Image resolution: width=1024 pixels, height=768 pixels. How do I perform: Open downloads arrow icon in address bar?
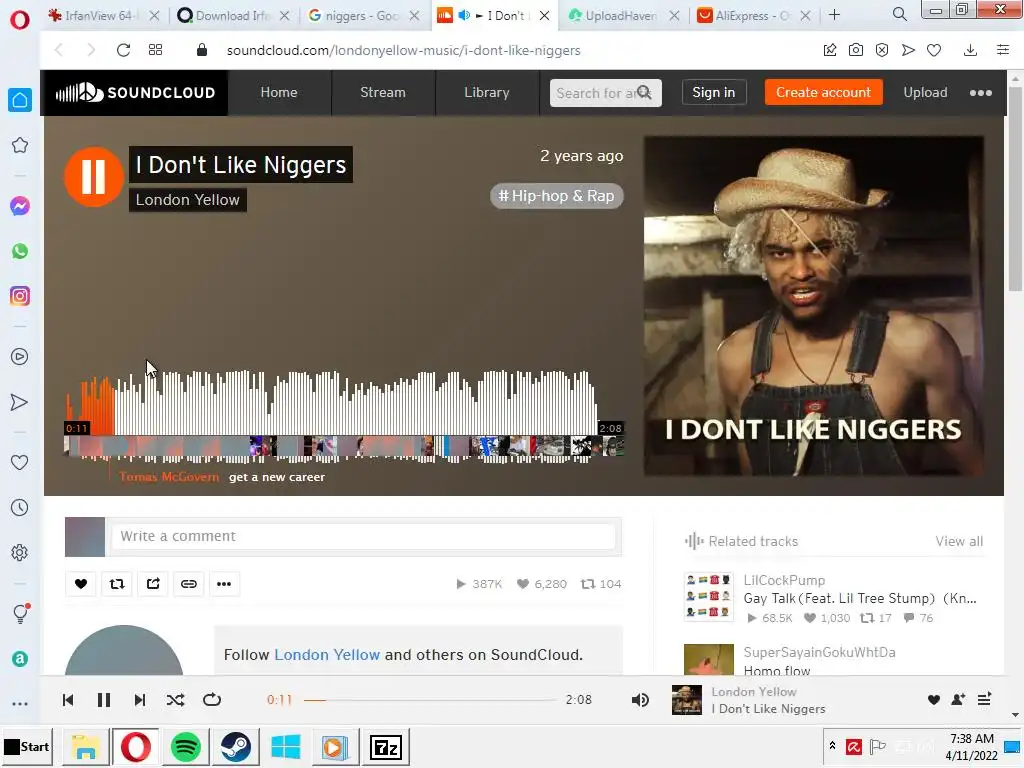click(970, 50)
